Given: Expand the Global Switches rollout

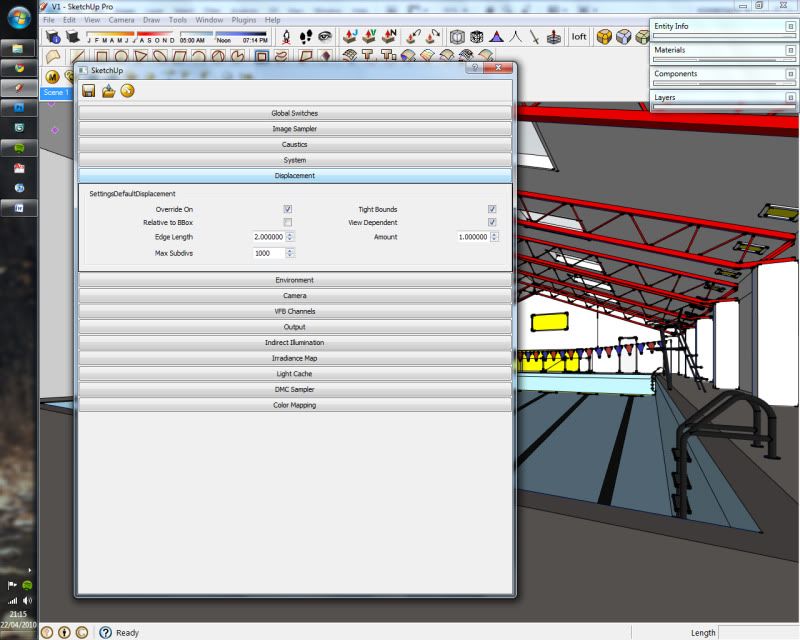Looking at the screenshot, I should (295, 113).
